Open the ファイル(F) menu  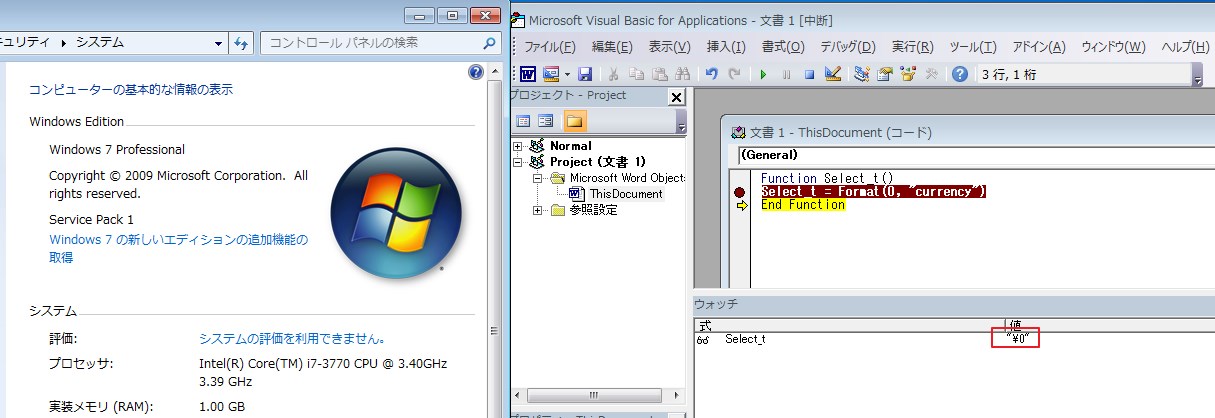click(x=550, y=47)
